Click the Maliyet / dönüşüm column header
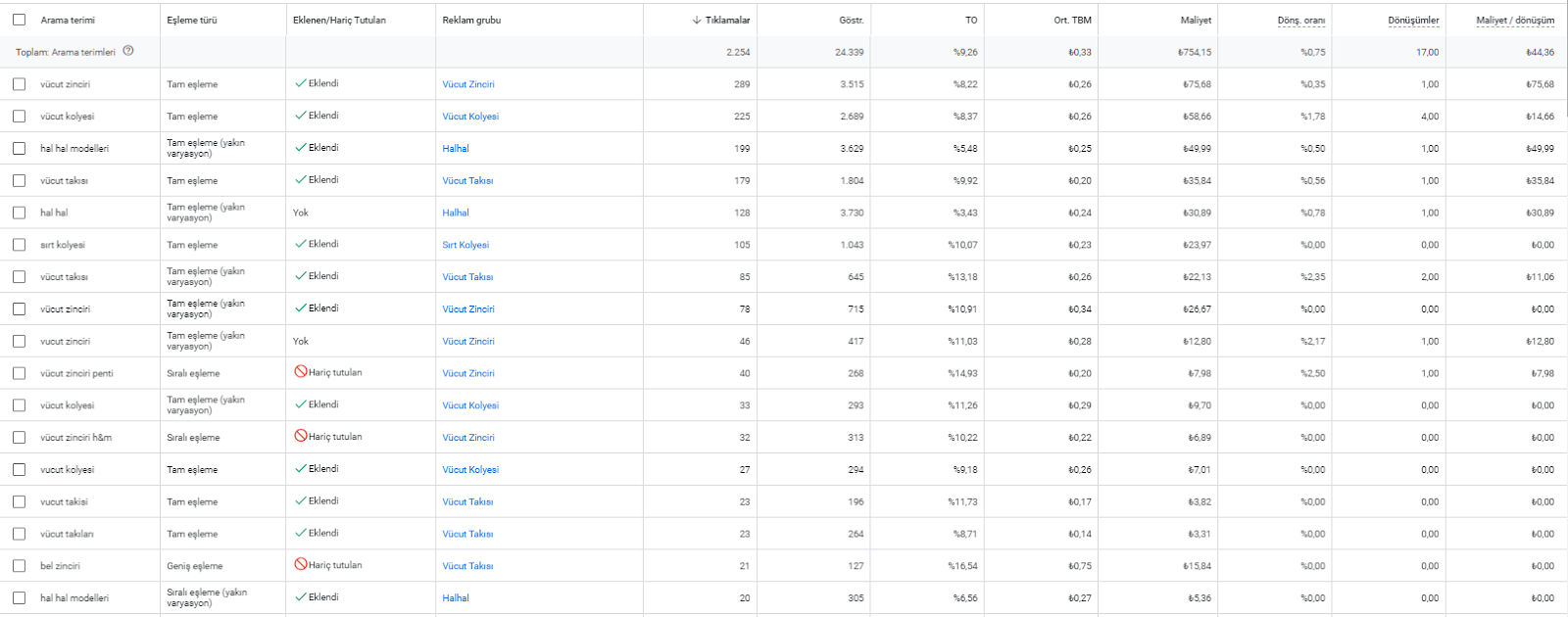 (x=1515, y=20)
